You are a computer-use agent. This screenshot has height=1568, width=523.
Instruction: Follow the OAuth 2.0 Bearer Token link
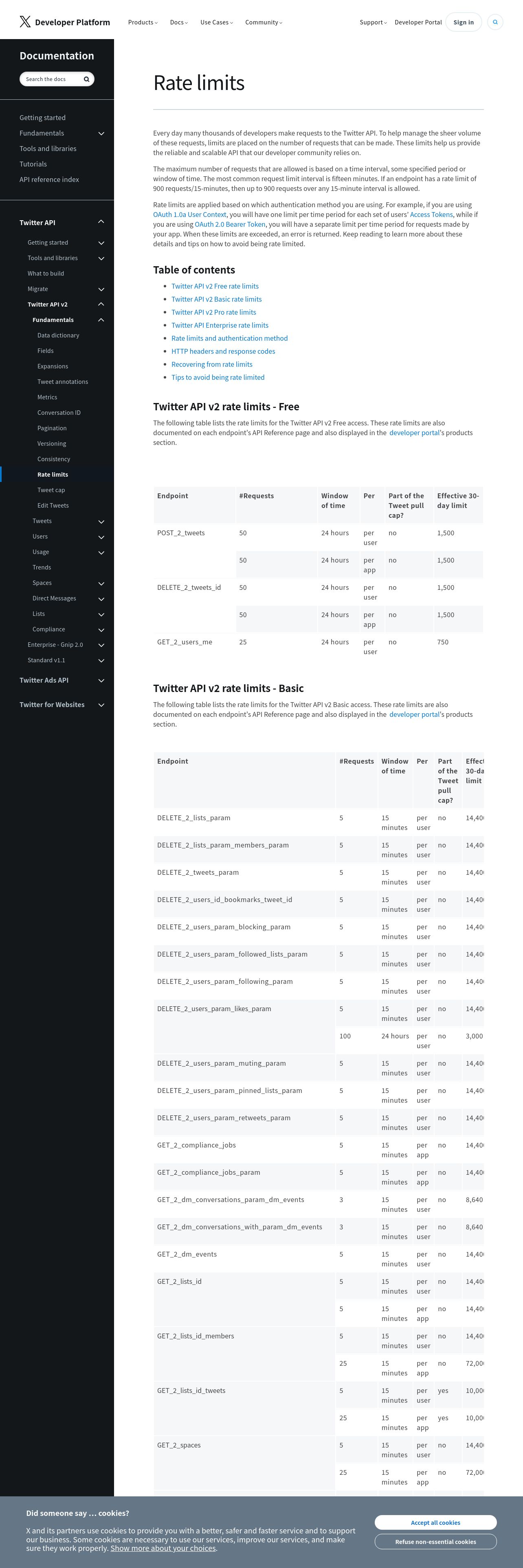click(x=230, y=225)
